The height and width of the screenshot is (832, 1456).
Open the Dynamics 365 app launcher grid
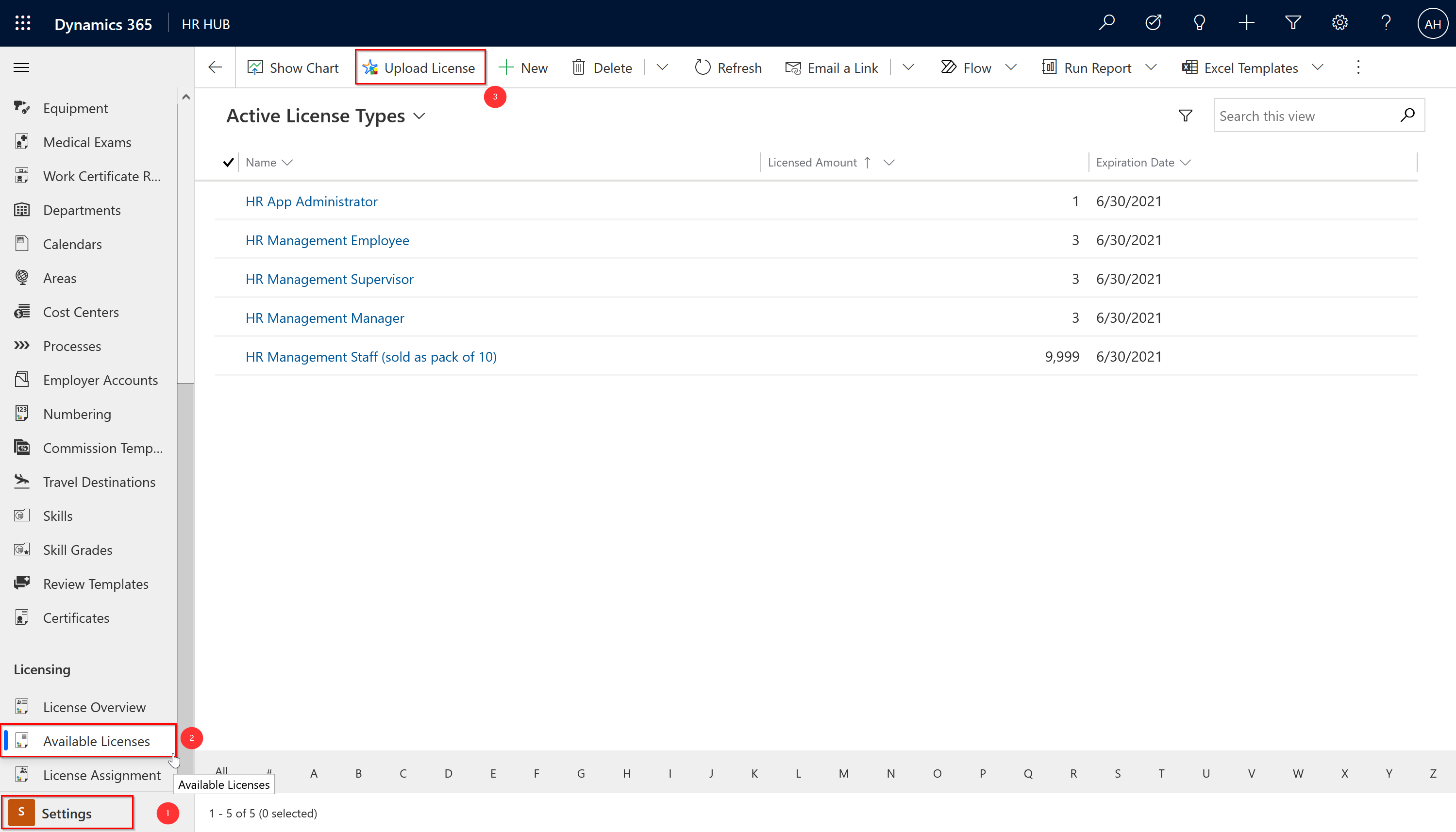pos(23,23)
